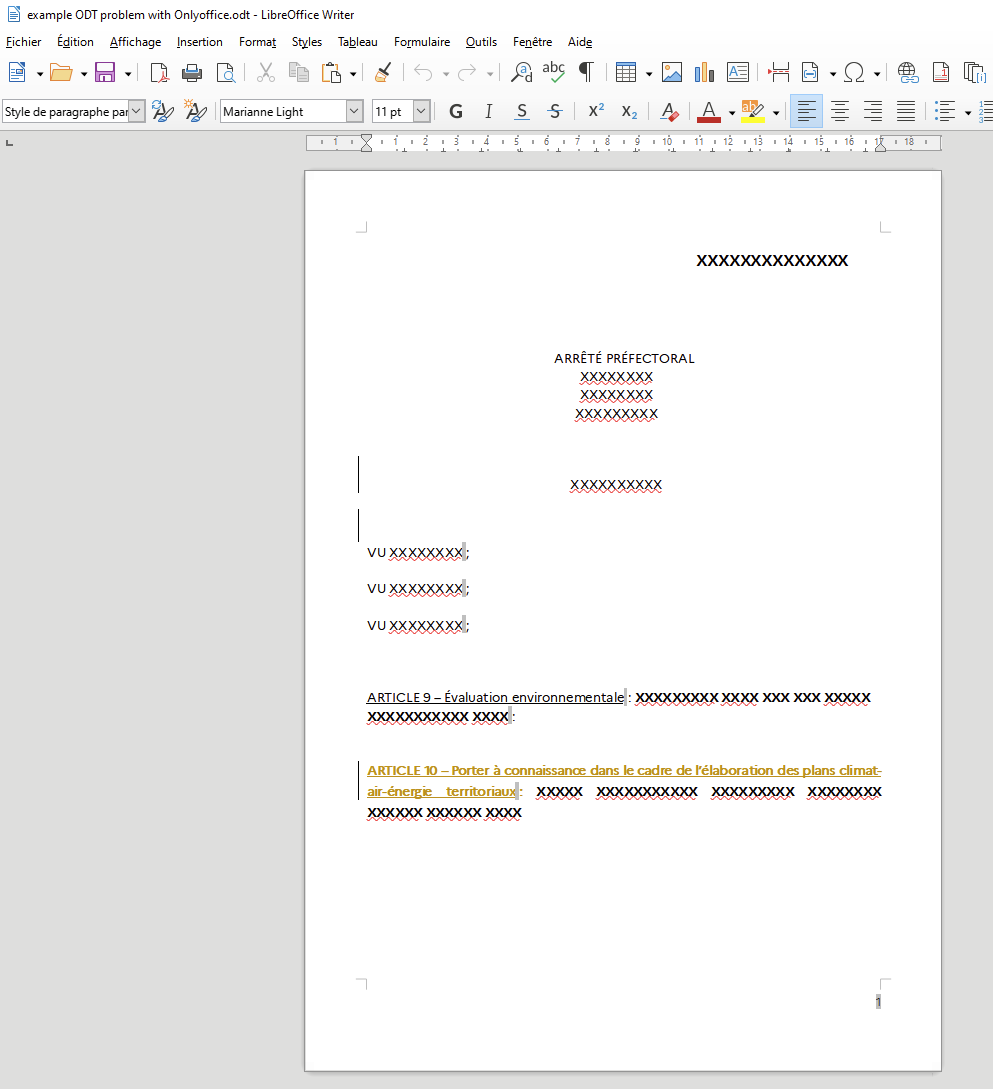
Task: Enable superscript formatting
Action: [595, 111]
